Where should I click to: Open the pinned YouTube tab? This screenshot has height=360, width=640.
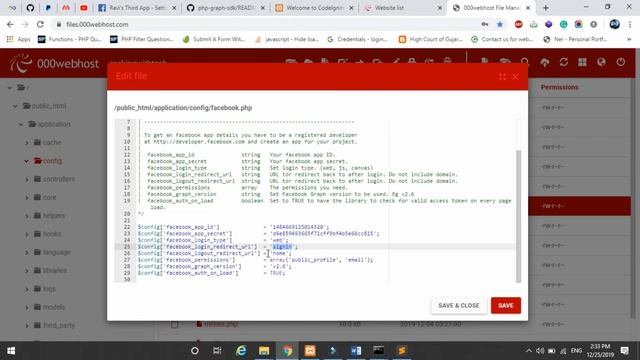[x=84, y=8]
